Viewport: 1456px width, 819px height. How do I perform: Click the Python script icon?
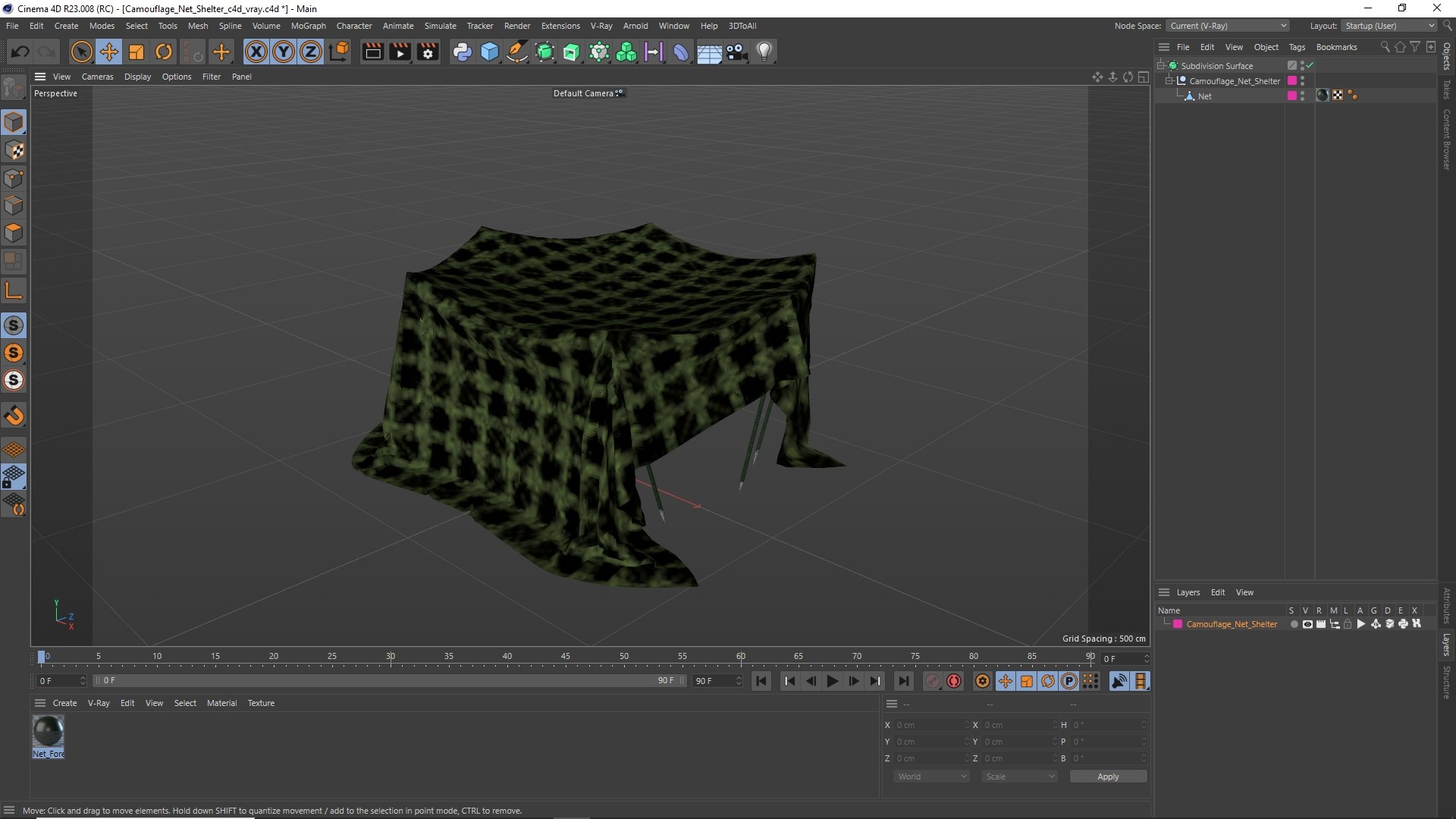[x=462, y=52]
